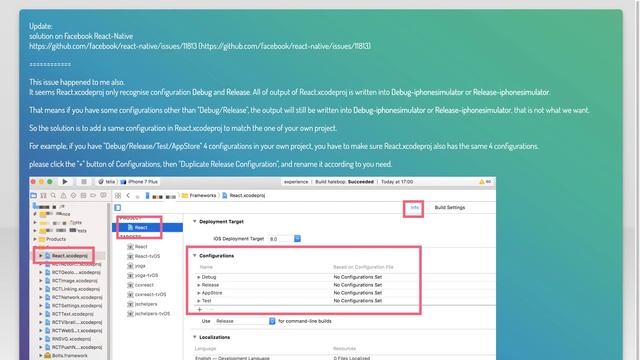
Task: Switch to the Build Settings tab
Action: 449,208
